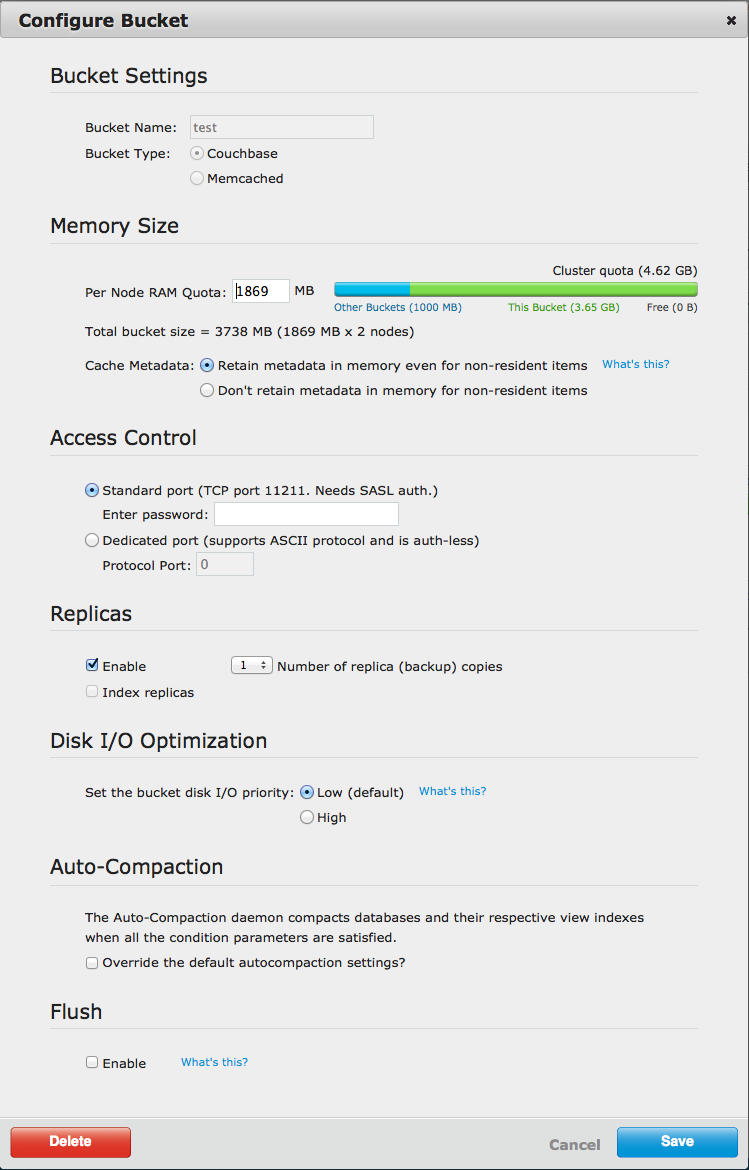The image size is (749, 1170).
Task: Disable the Replicas Enable checkbox
Action: 92,665
